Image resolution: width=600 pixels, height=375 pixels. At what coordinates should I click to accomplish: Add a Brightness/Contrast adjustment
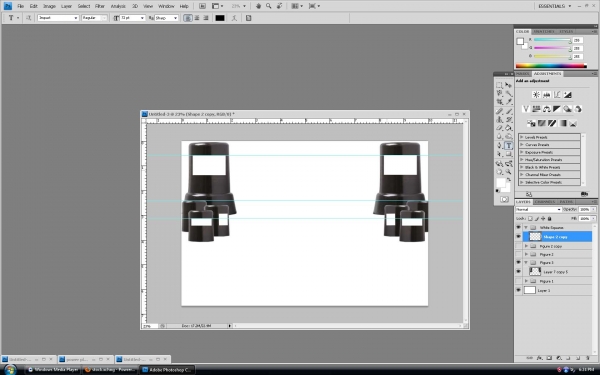tap(536, 95)
